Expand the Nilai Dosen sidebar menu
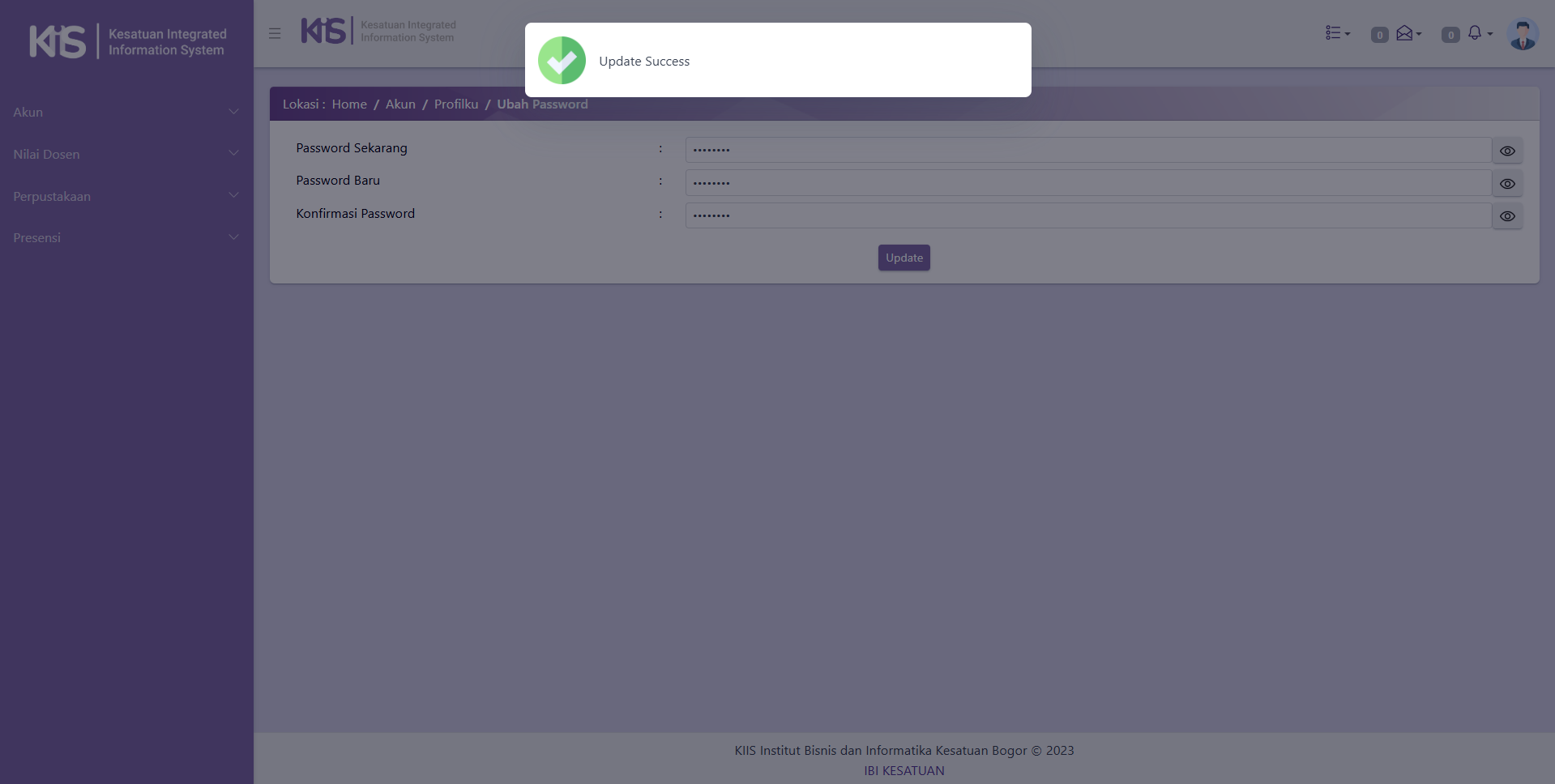Image resolution: width=1555 pixels, height=784 pixels. pyautogui.click(x=126, y=155)
